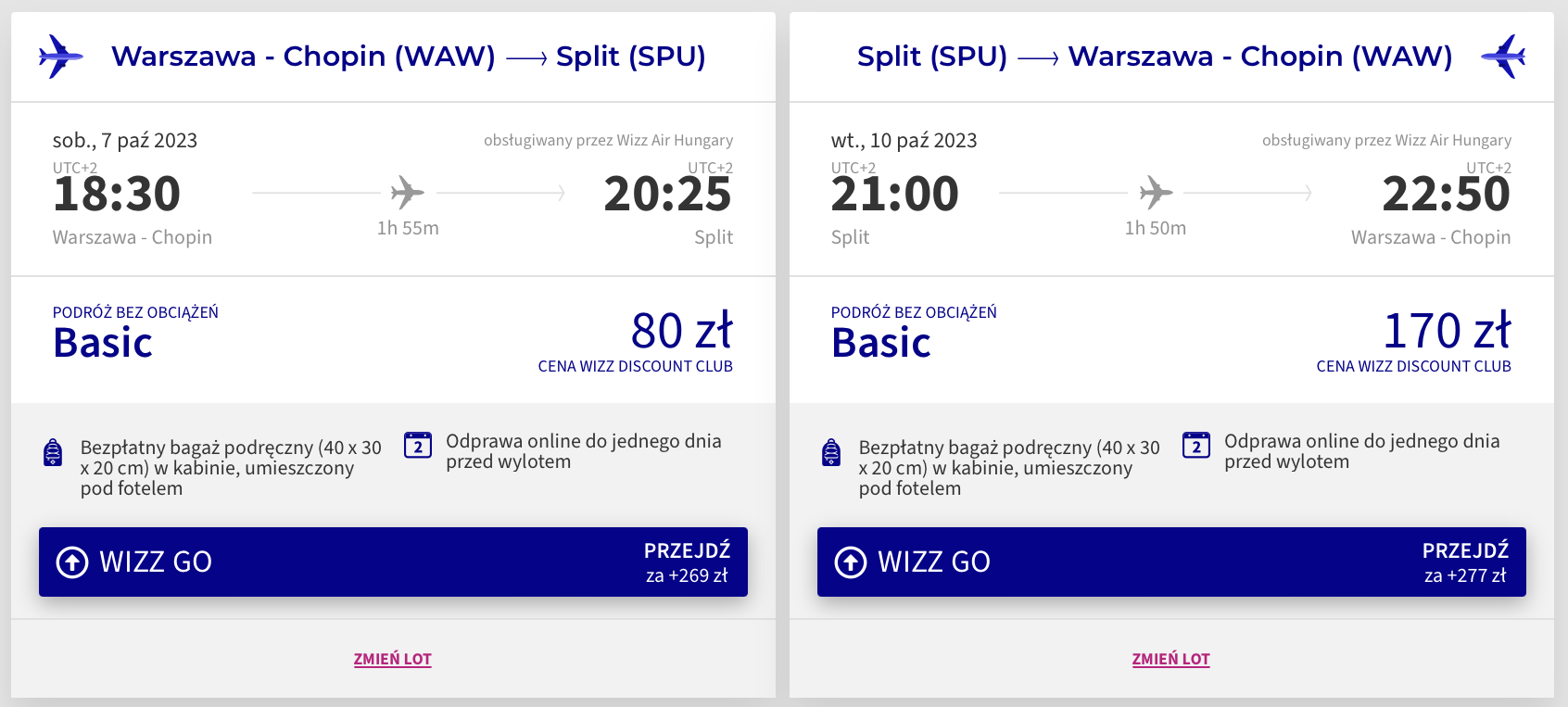Click the Basic fare label on outbound card

[103, 343]
